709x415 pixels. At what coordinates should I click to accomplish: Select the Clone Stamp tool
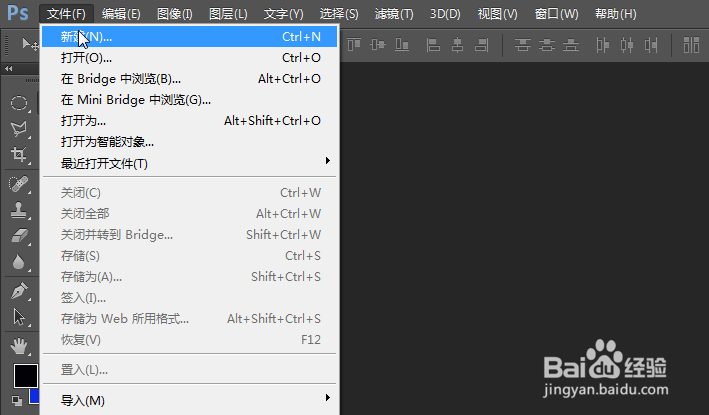19,210
